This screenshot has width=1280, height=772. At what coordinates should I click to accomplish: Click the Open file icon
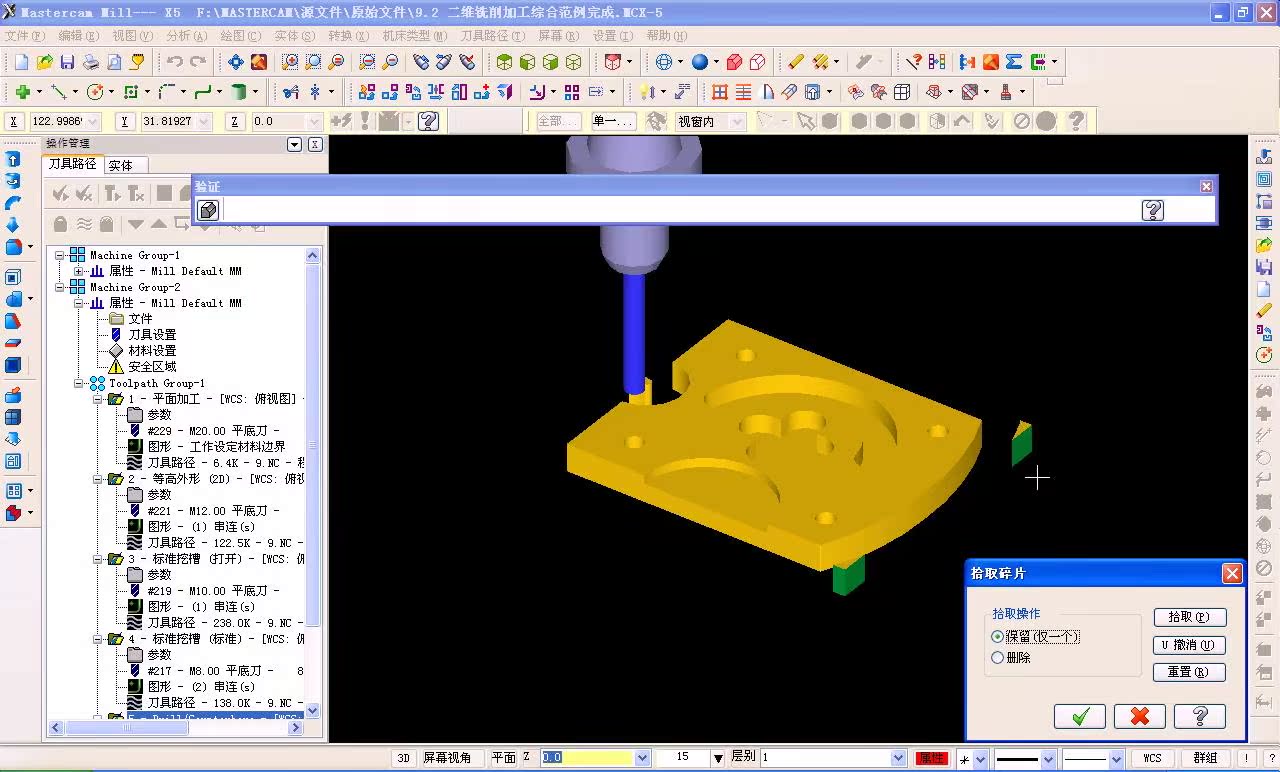click(x=45, y=62)
